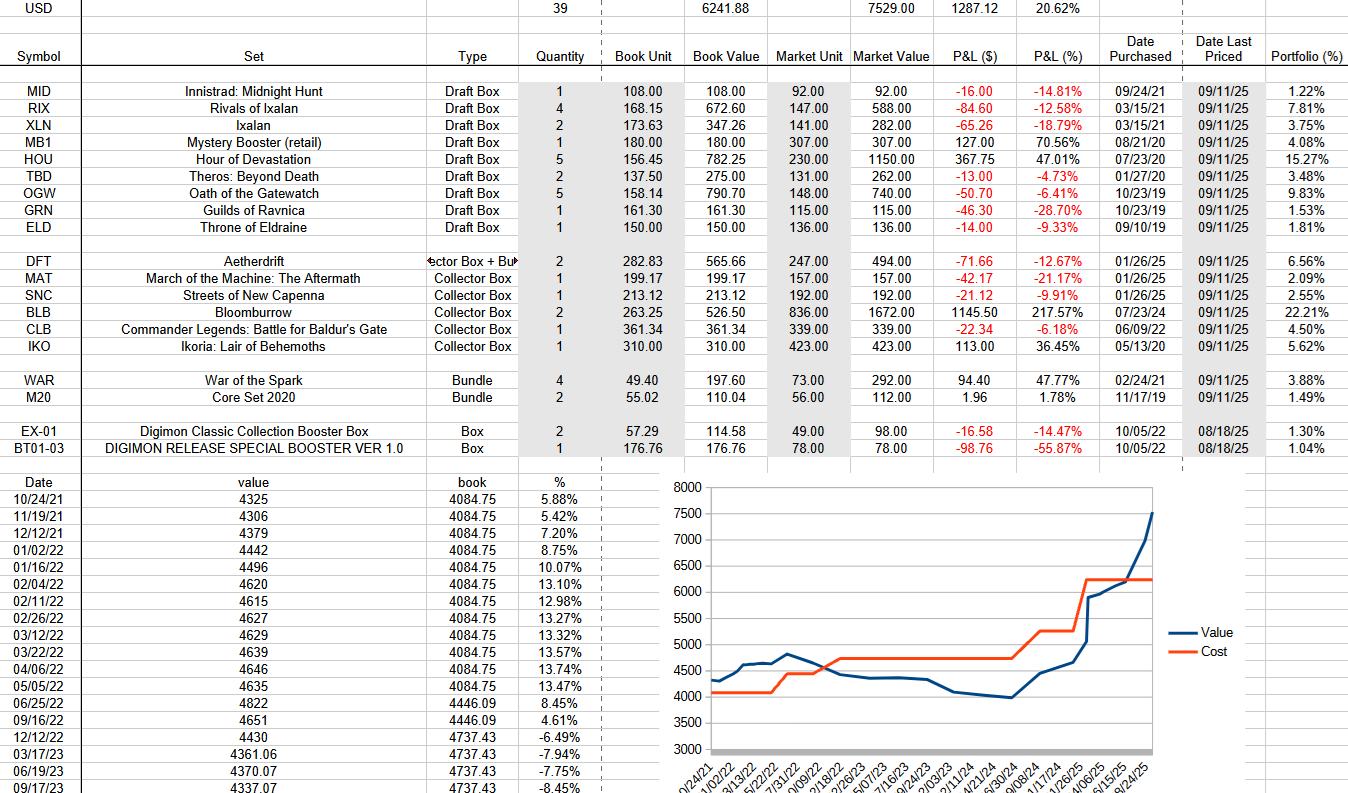
Task: Select the "War of the Spark" cell
Action: coord(254,380)
